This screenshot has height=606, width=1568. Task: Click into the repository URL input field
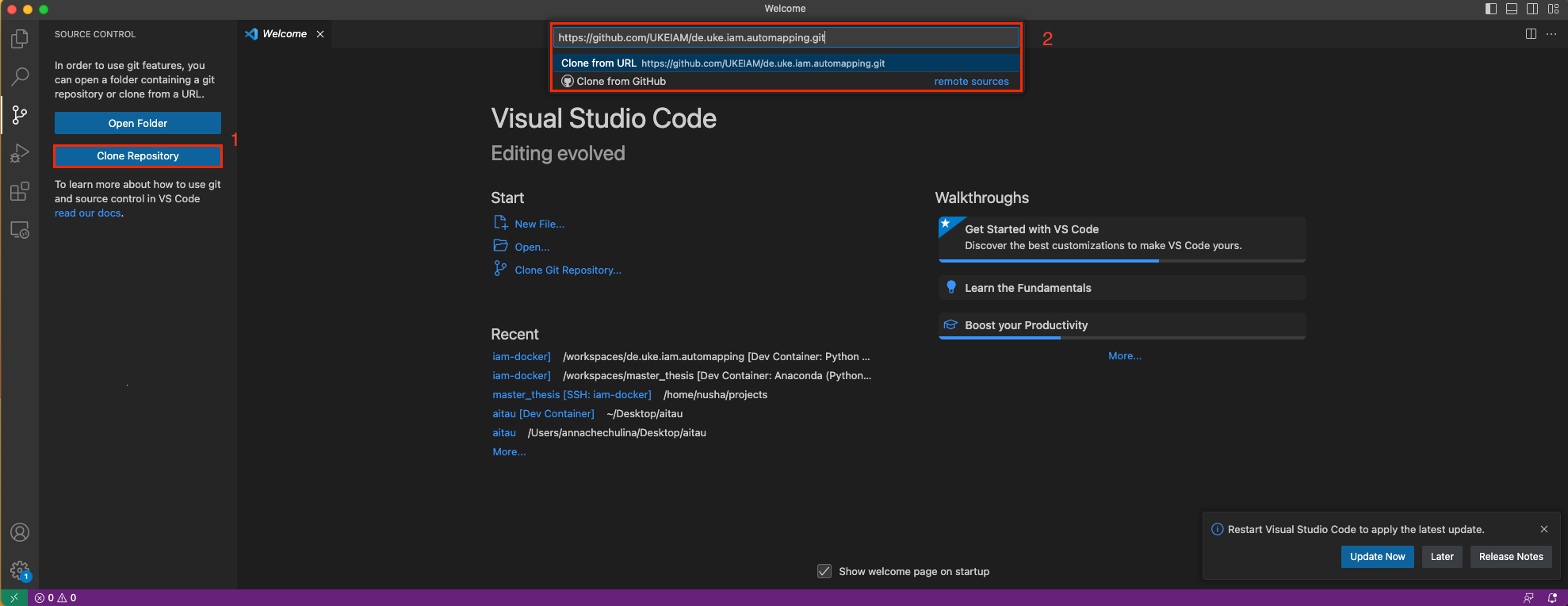coord(786,37)
